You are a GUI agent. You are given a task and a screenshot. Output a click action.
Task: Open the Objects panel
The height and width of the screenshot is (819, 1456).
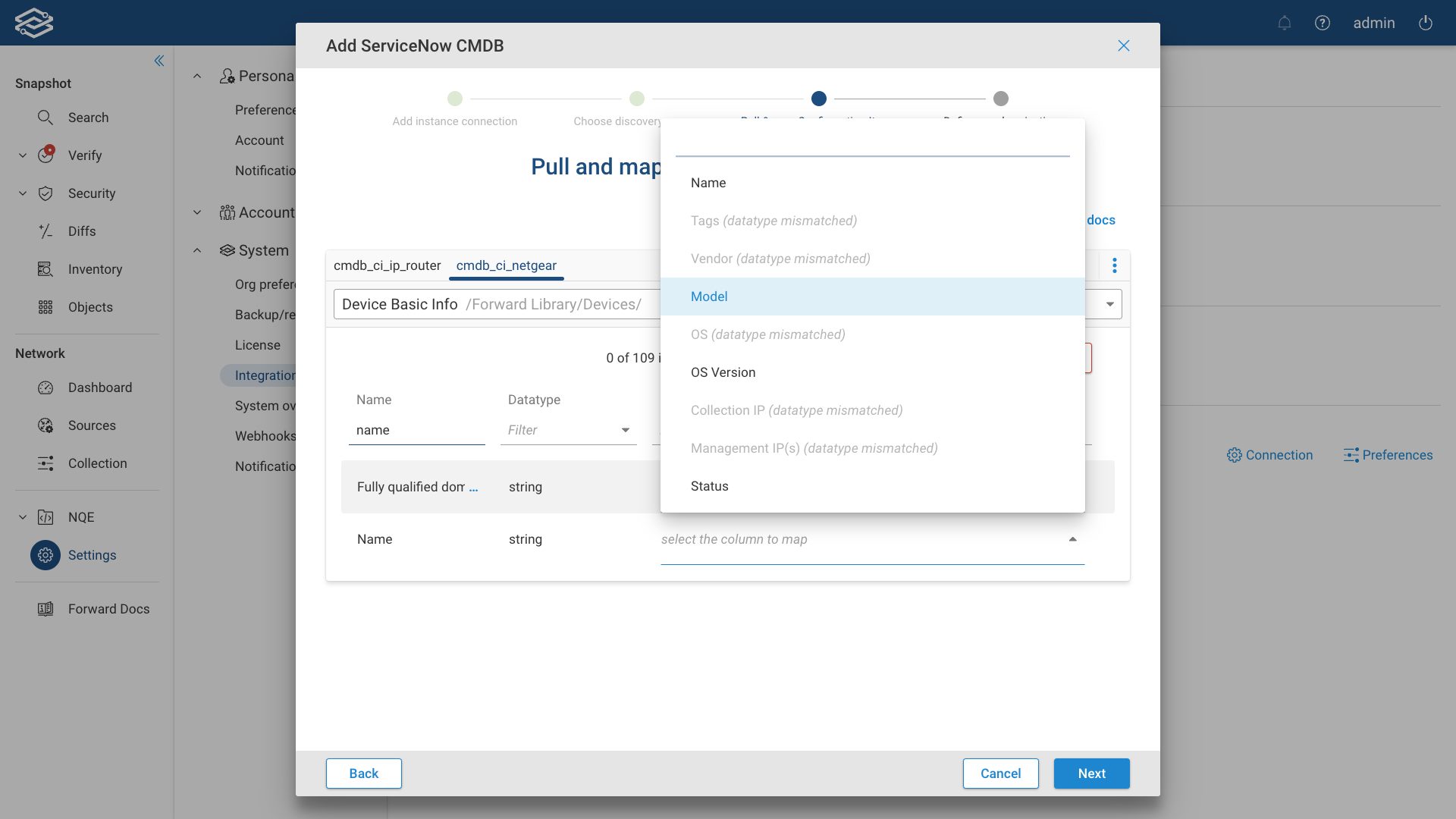90,307
